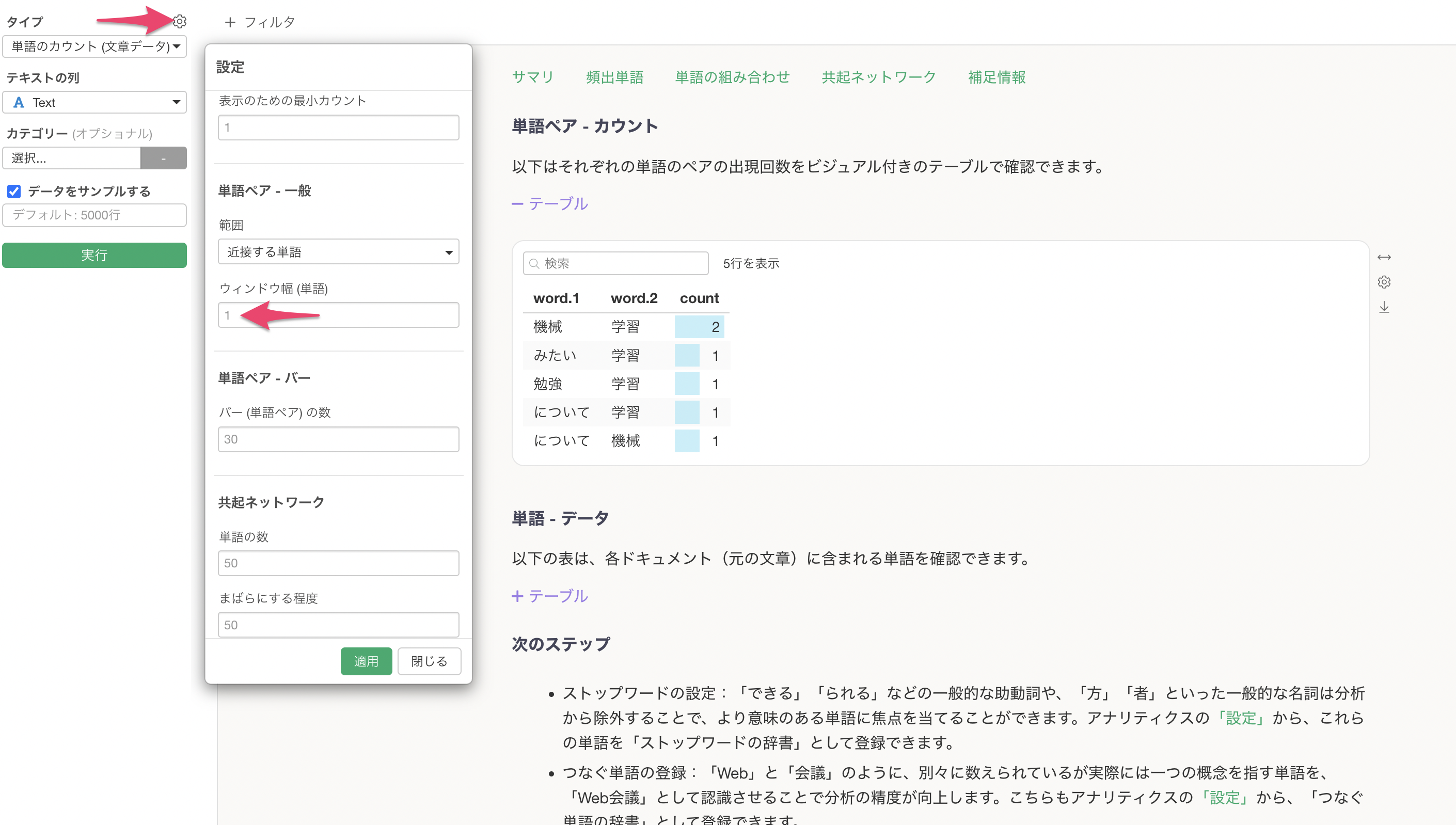Click the search magnifier icon in table
This screenshot has height=825, width=1456.
pos(534,263)
